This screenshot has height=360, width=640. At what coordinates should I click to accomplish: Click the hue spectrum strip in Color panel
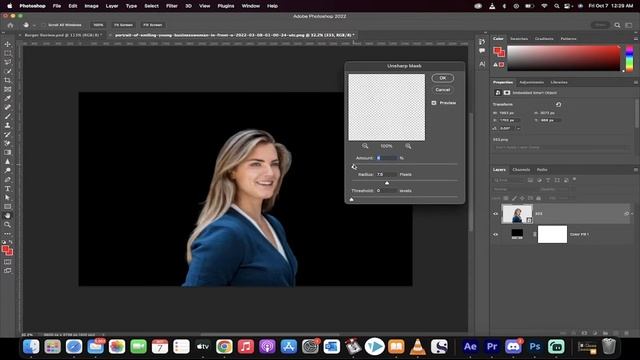(x=629, y=58)
